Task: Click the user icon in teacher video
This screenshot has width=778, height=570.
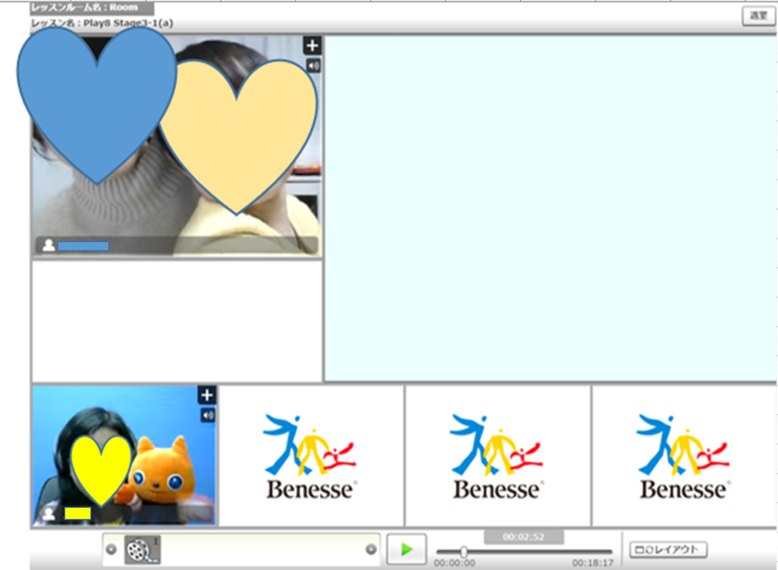Action: [x=49, y=513]
